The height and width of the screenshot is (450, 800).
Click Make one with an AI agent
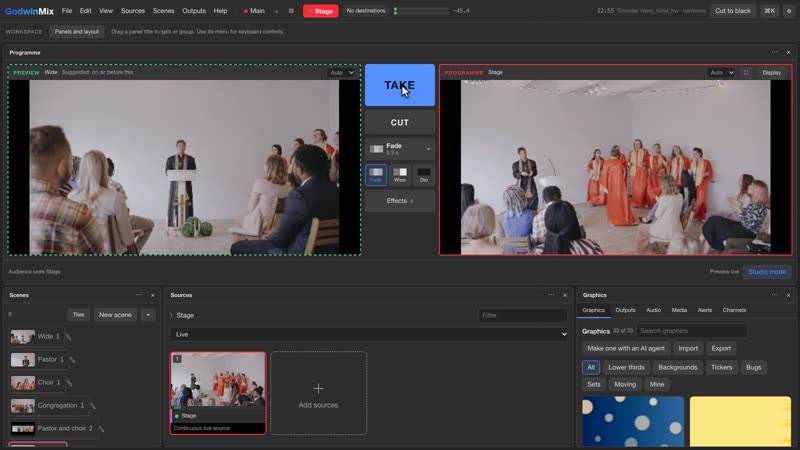626,348
